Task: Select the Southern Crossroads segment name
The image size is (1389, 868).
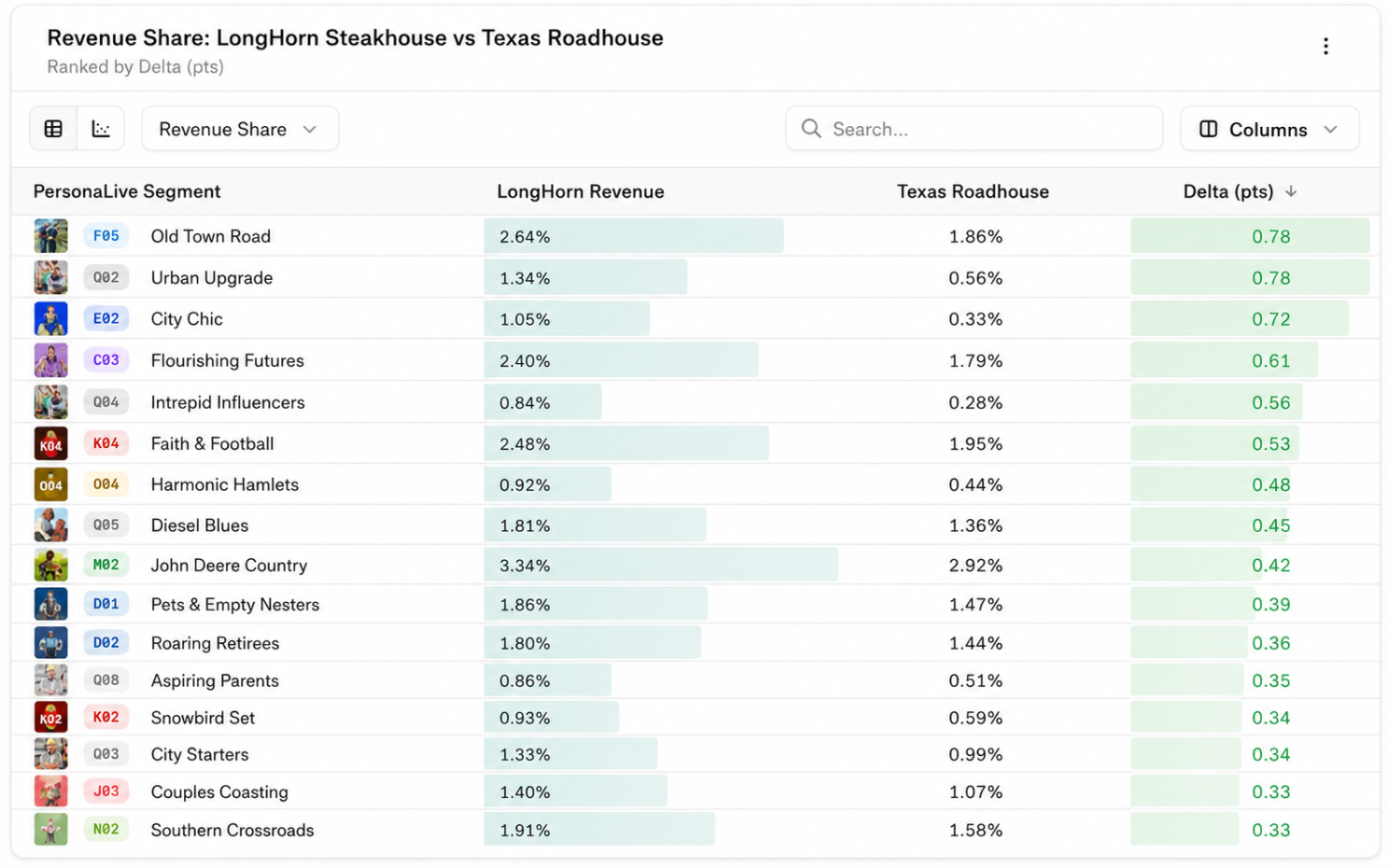Action: [232, 830]
